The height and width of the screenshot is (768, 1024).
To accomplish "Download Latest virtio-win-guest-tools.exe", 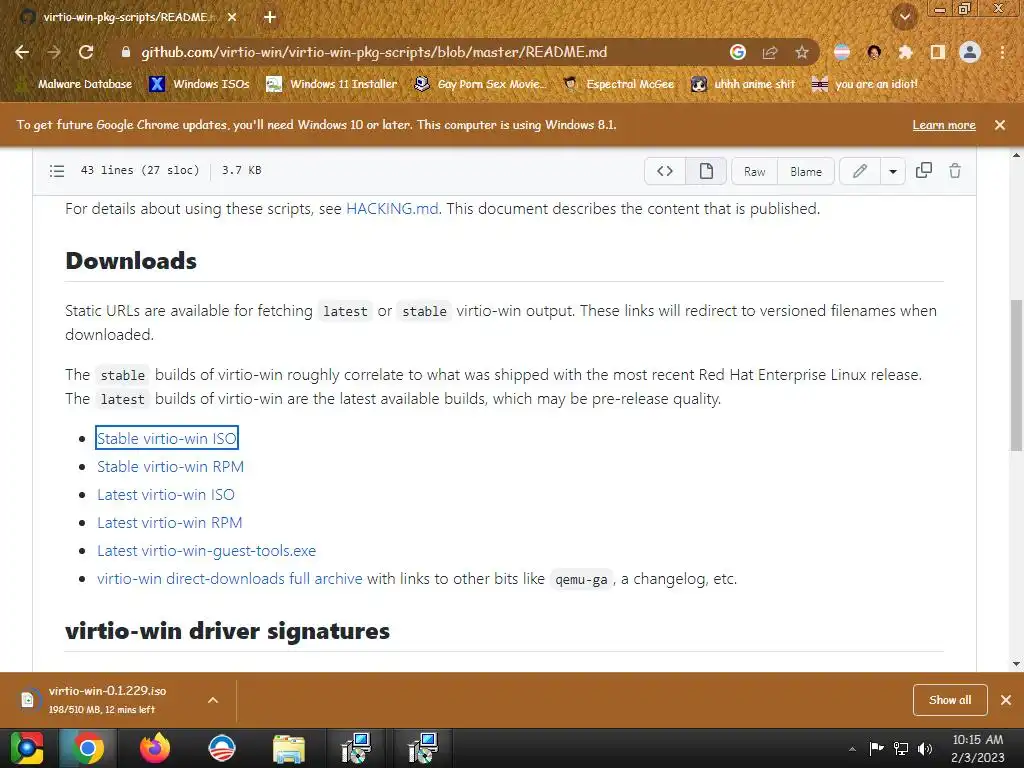I will [206, 551].
